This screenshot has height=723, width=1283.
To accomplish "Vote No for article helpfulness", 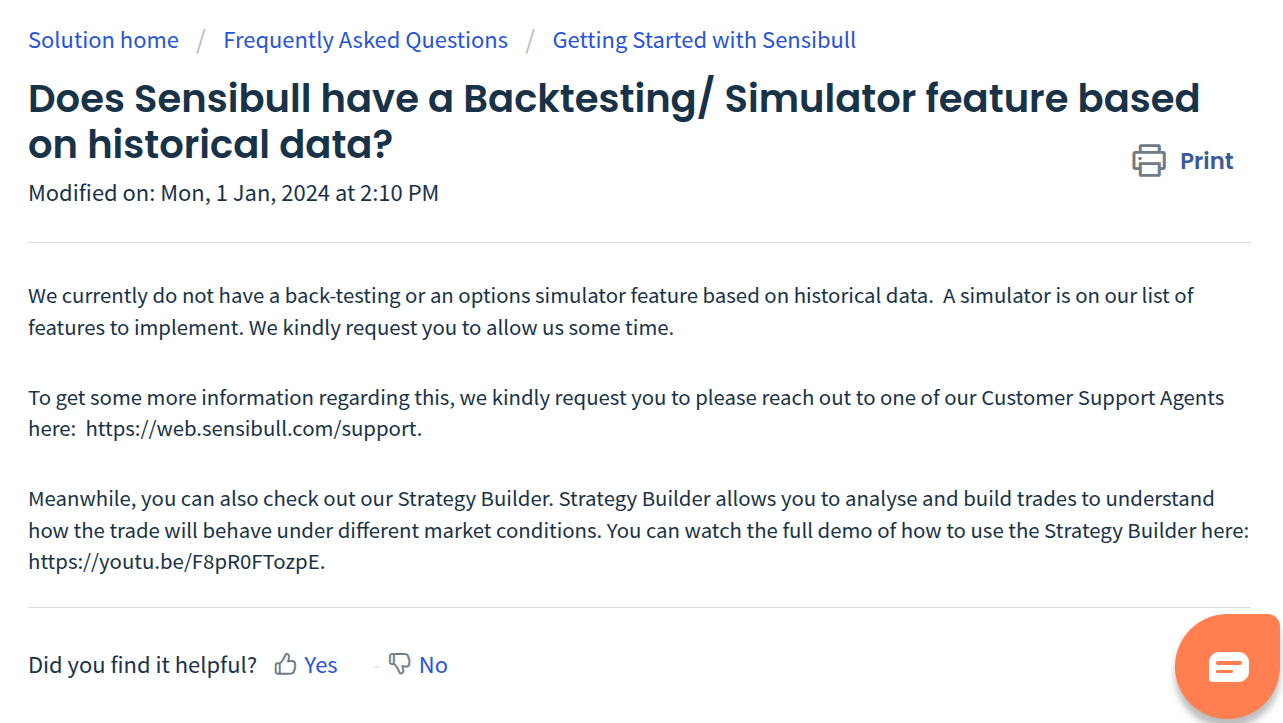I will coord(433,665).
